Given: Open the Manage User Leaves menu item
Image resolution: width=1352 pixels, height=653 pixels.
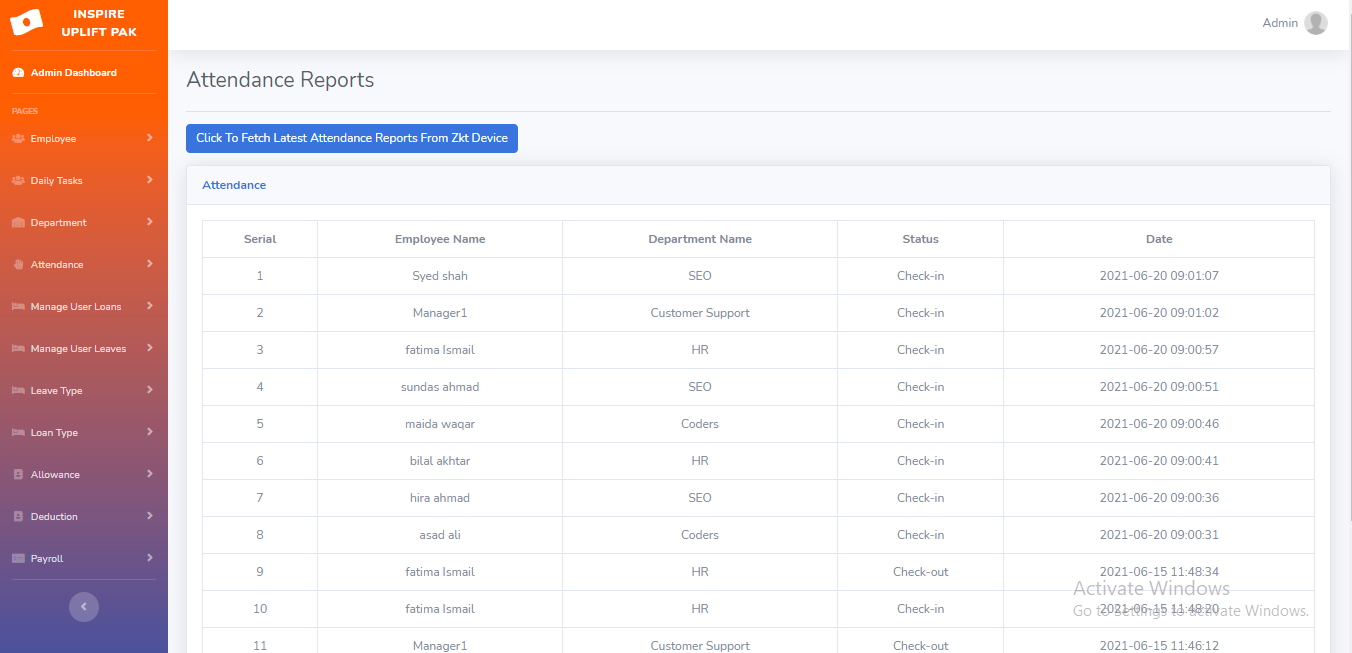Looking at the screenshot, I should [x=78, y=349].
